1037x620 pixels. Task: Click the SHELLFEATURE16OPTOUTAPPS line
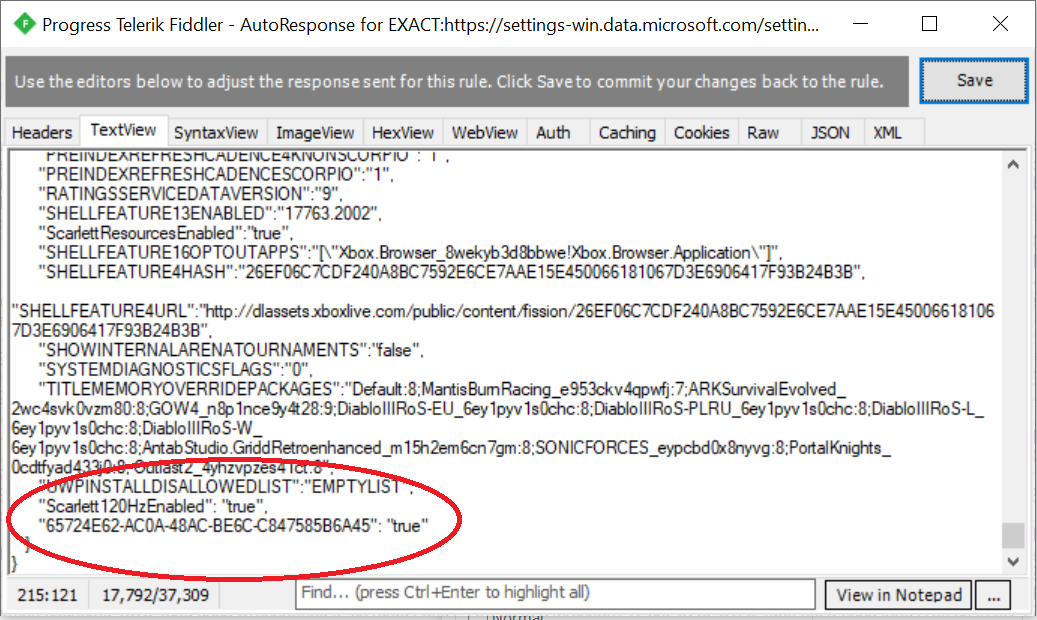(411, 253)
